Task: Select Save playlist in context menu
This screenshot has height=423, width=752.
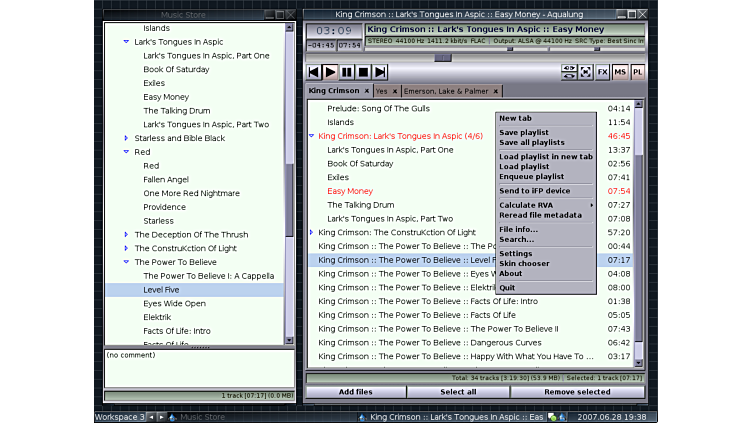Action: [523, 132]
